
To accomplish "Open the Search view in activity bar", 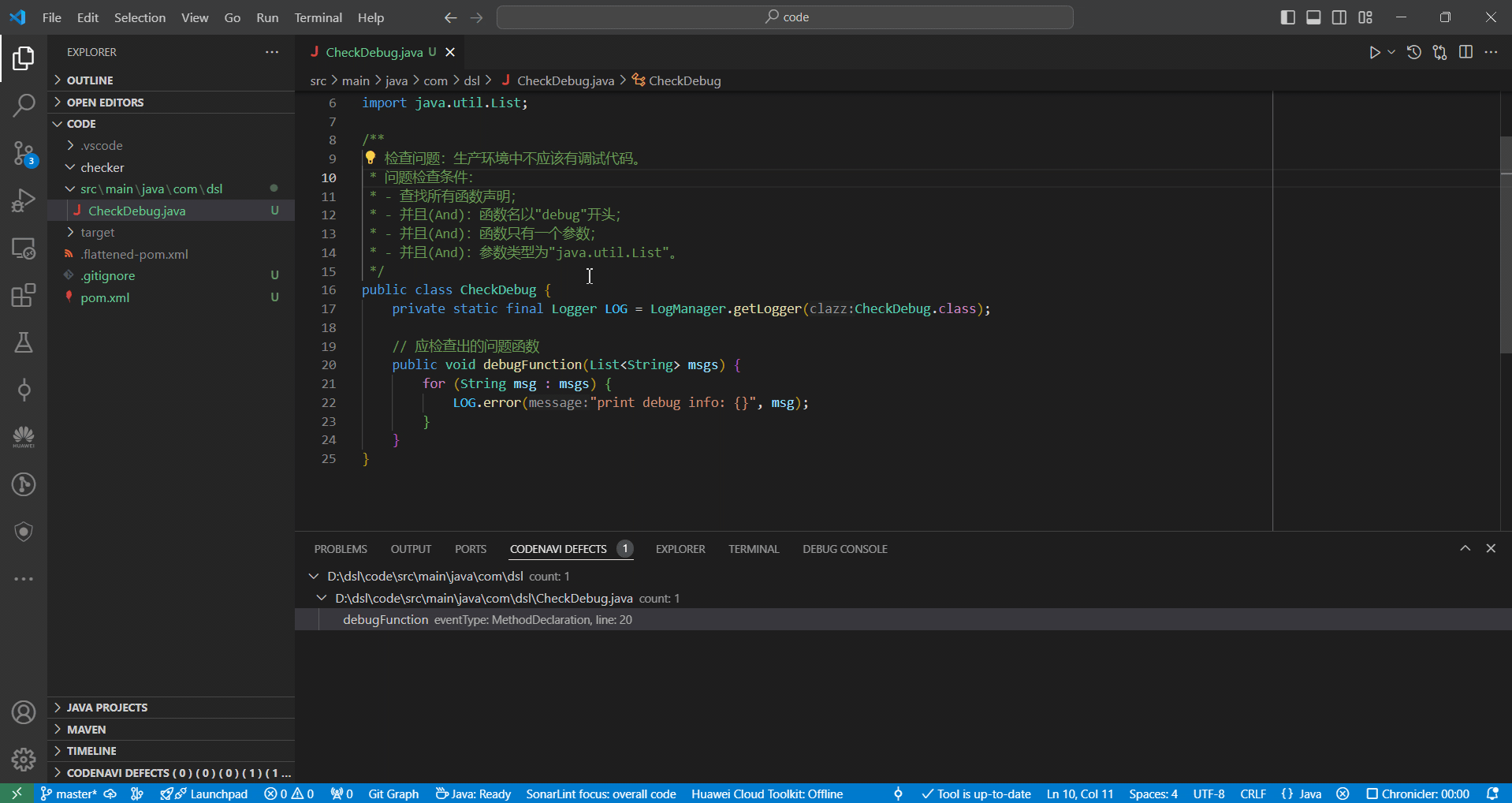I will tap(24, 106).
